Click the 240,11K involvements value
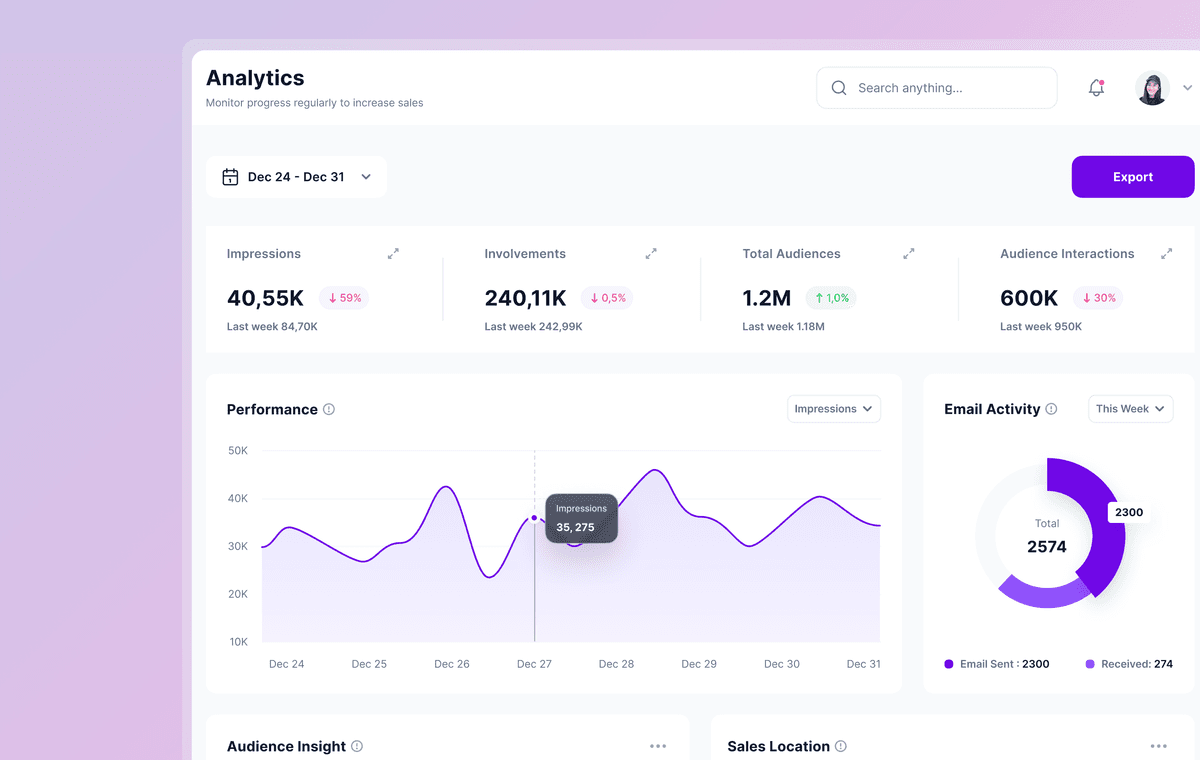The height and width of the screenshot is (760, 1200). 526,298
